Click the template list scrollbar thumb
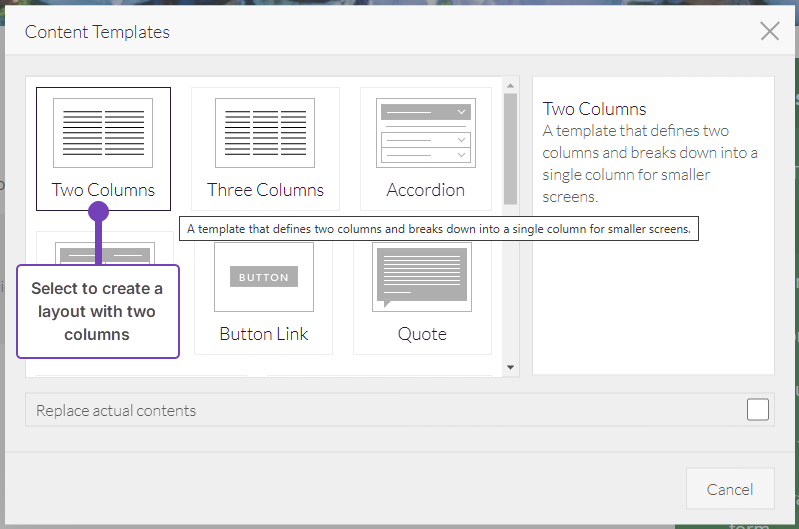 511,148
